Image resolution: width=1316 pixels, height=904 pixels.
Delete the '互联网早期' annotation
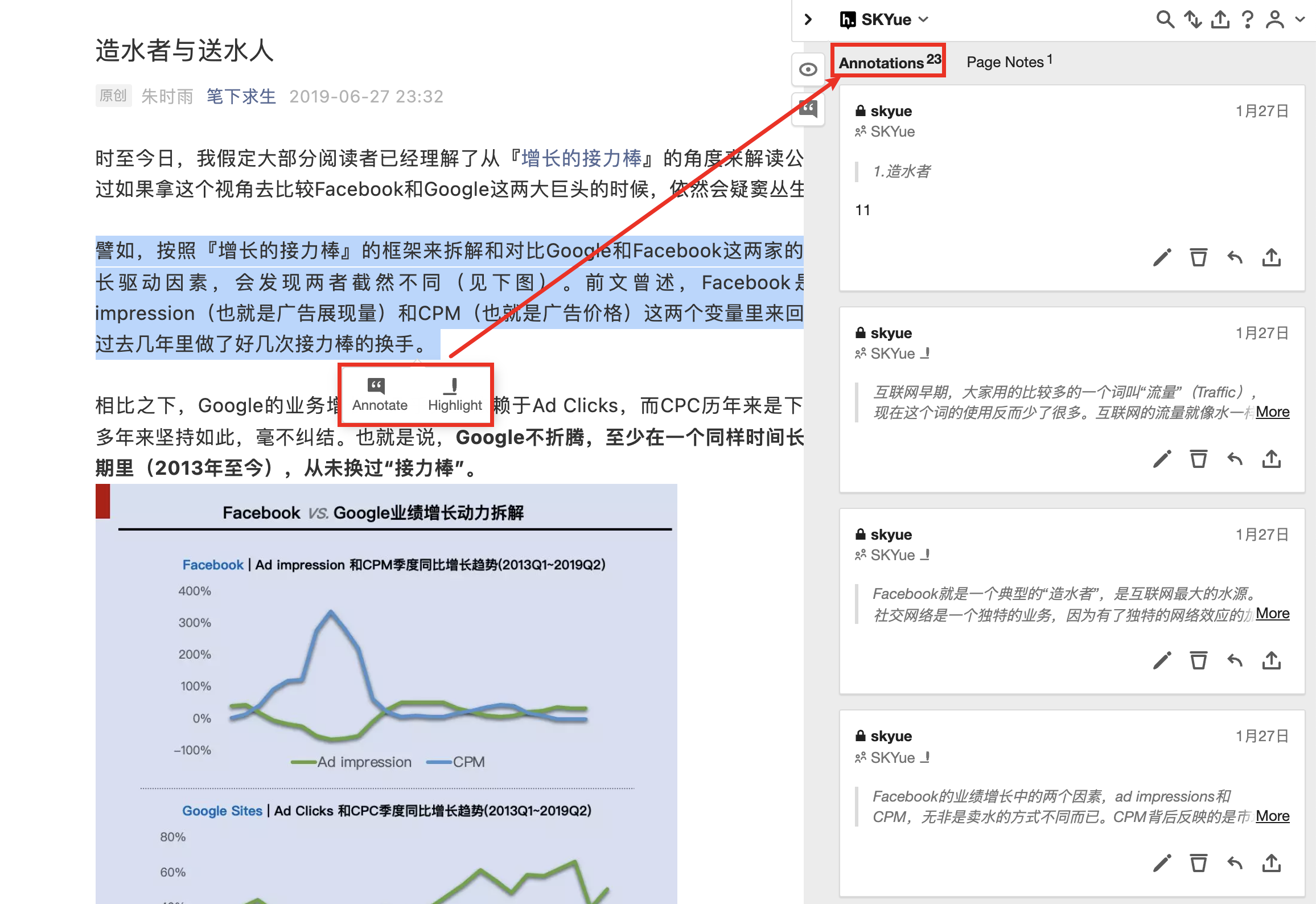click(x=1198, y=459)
